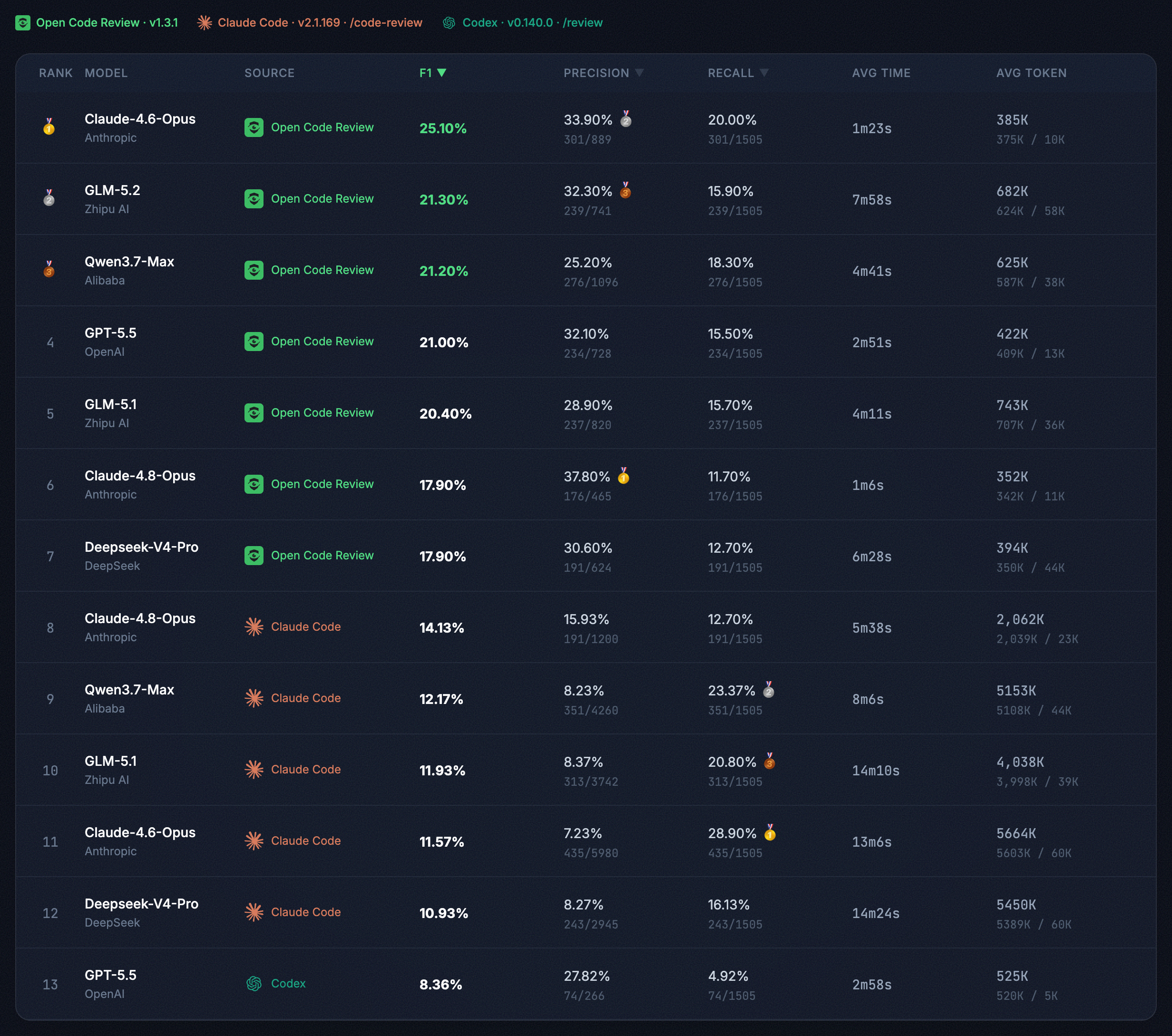Click the precision count '351/4260'
Viewport: 1172px width, 1036px height.
pyautogui.click(x=591, y=711)
